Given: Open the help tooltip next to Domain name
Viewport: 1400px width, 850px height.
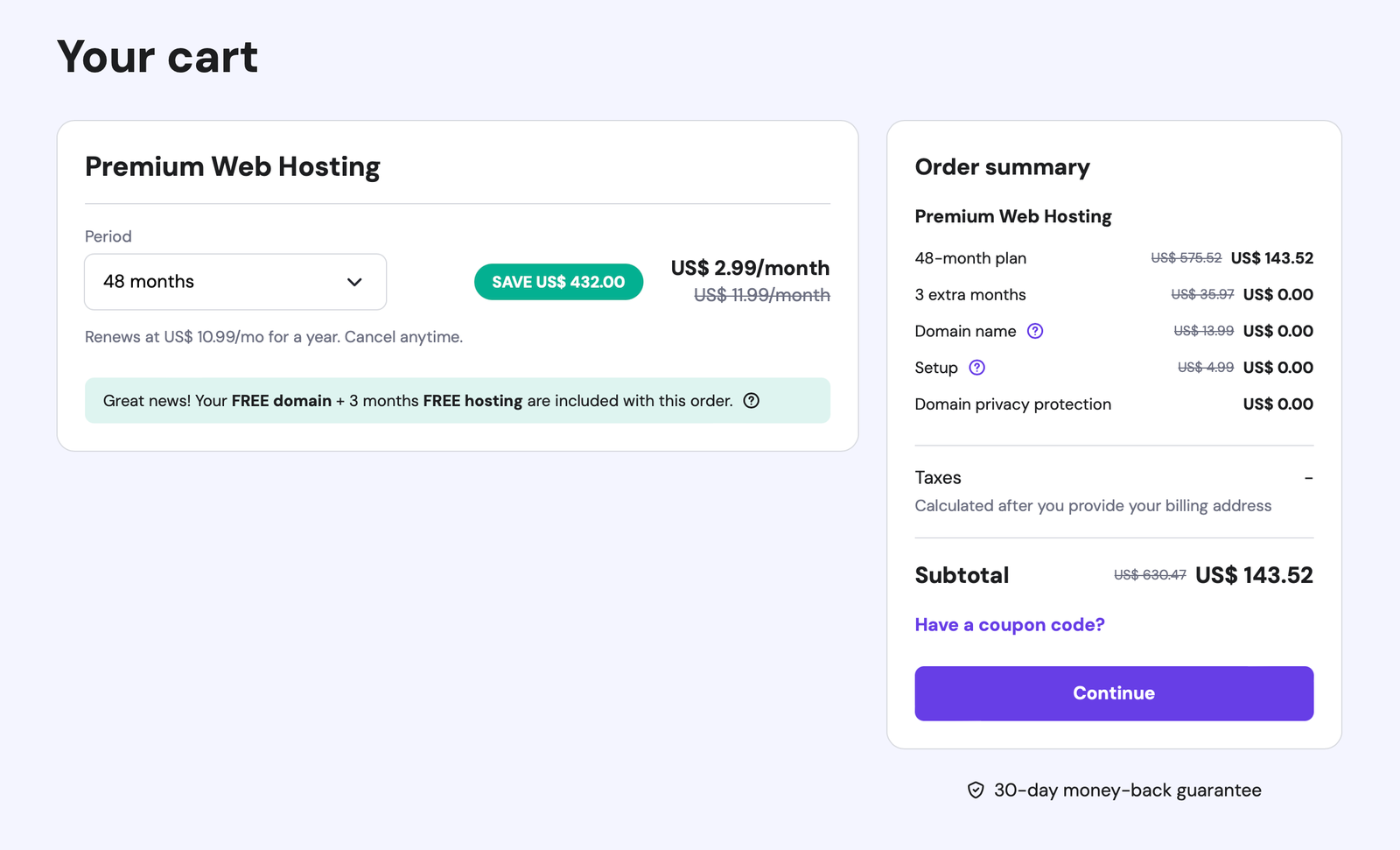Looking at the screenshot, I should (1035, 331).
